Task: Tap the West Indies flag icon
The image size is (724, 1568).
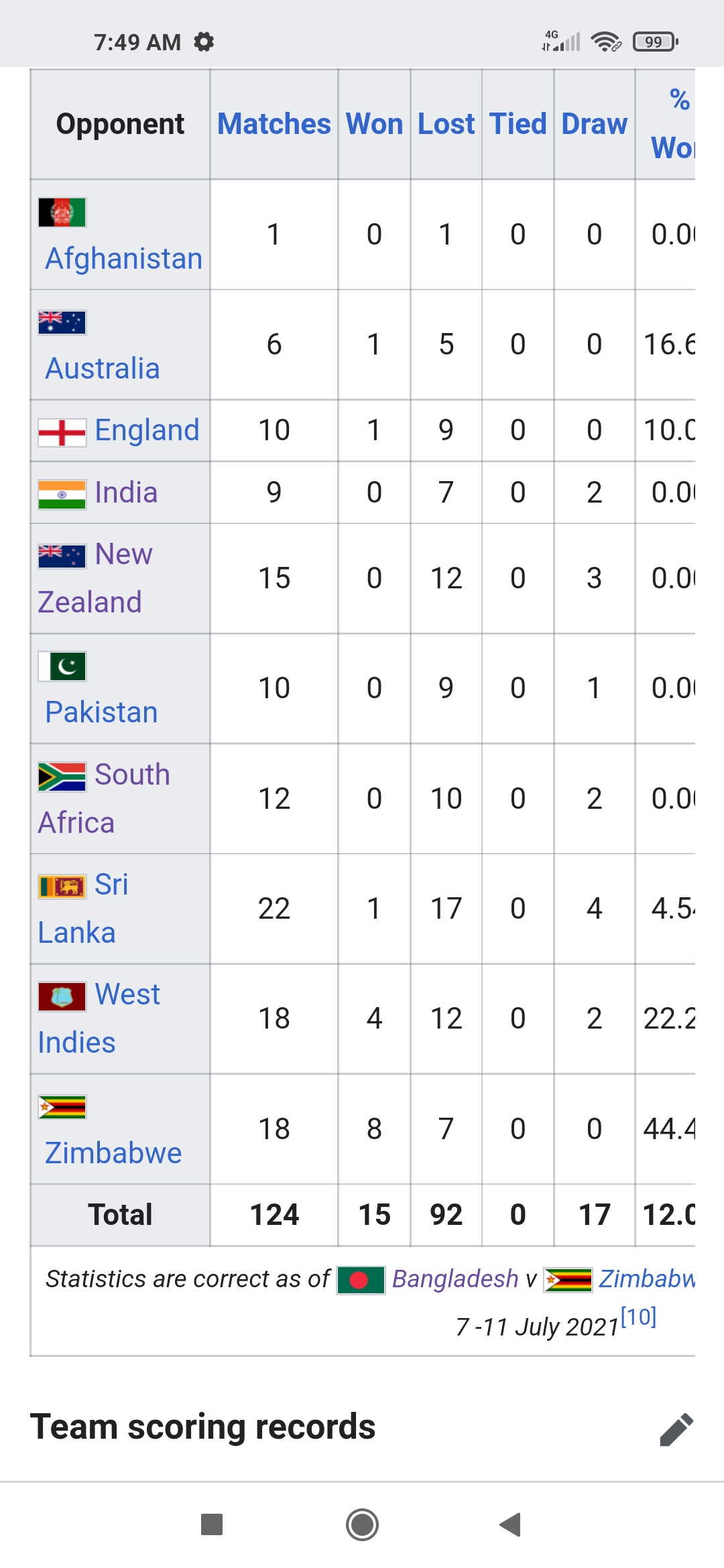Action: (x=62, y=996)
